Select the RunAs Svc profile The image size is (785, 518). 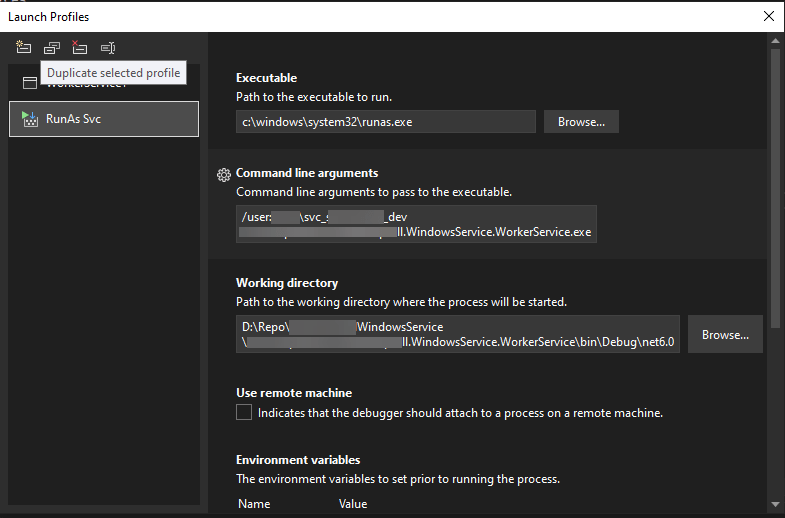click(x=104, y=119)
